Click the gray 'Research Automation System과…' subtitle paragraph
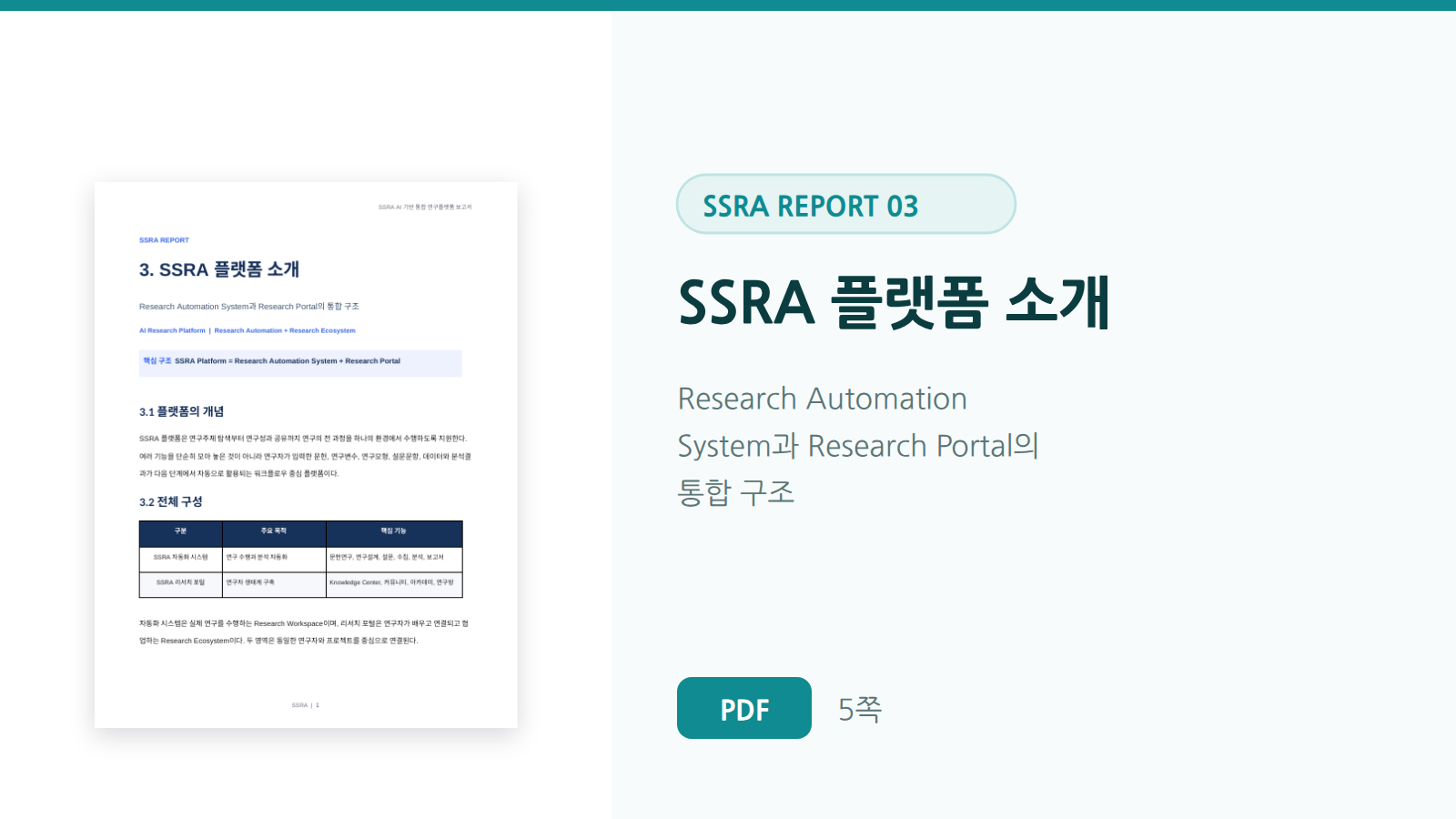 [x=859, y=445]
